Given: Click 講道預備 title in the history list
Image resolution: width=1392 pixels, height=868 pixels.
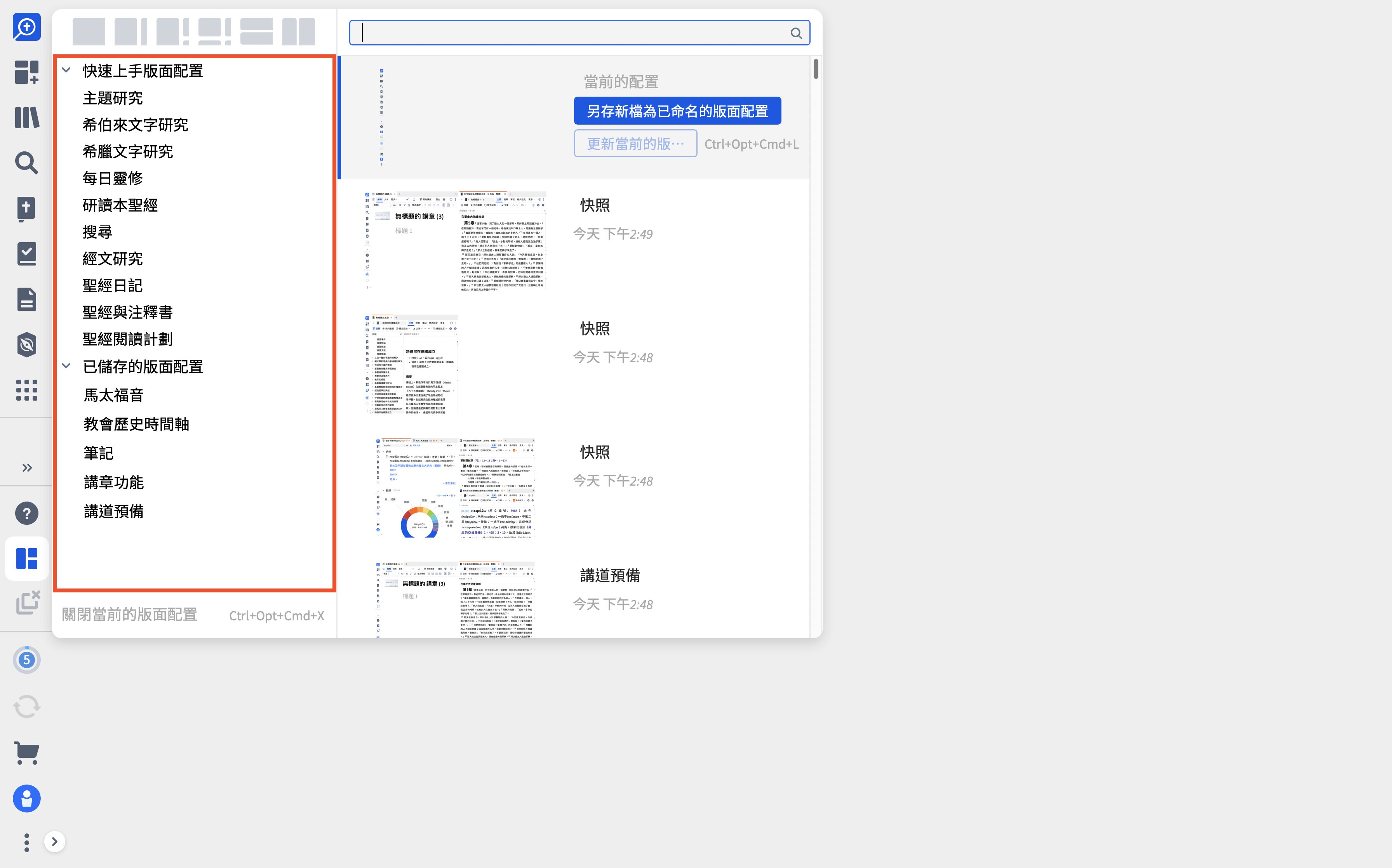Looking at the screenshot, I should click(x=610, y=575).
